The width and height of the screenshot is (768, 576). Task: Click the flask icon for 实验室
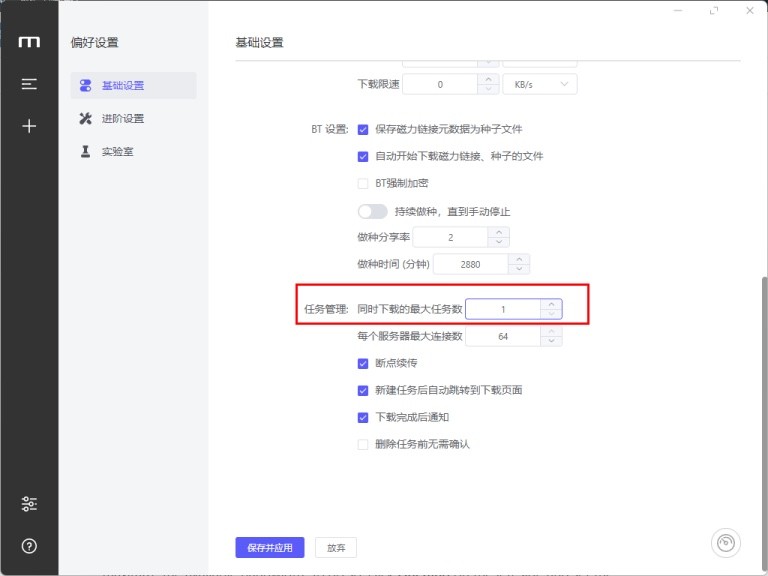pyautogui.click(x=85, y=151)
